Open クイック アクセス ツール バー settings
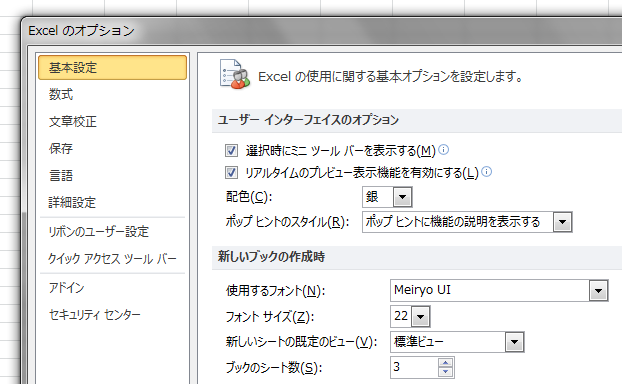Screen dimensions: 622x384 point(112,259)
